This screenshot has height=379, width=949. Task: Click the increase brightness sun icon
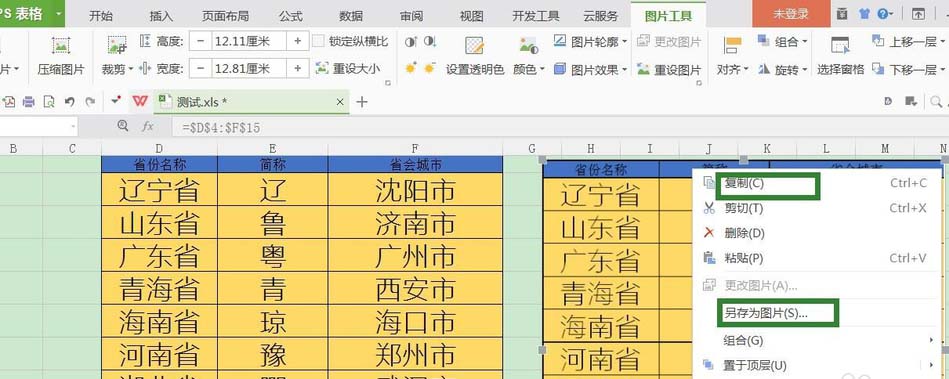click(411, 68)
